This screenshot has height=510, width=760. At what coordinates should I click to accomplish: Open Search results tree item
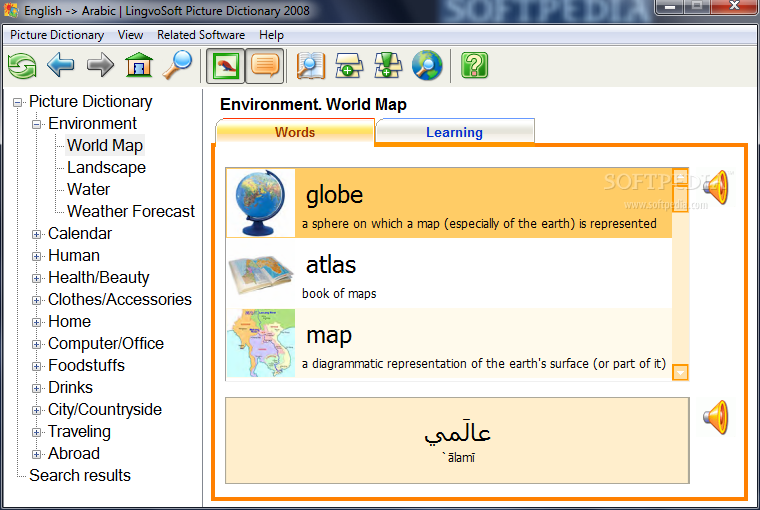tap(80, 475)
